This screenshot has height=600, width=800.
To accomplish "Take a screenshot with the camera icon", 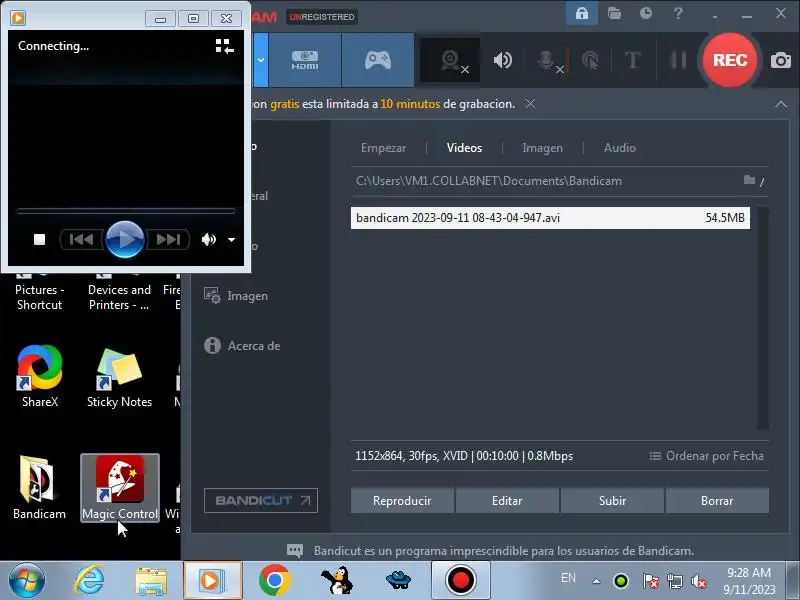I will pos(781,61).
